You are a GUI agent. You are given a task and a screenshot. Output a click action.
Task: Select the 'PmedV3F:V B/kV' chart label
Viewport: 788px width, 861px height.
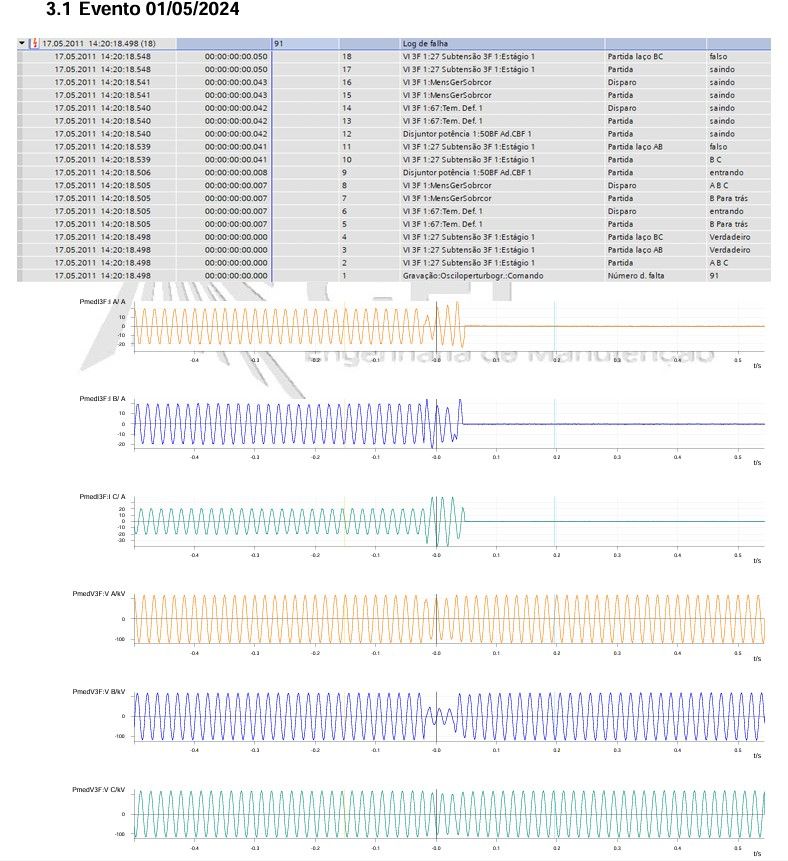[99, 691]
